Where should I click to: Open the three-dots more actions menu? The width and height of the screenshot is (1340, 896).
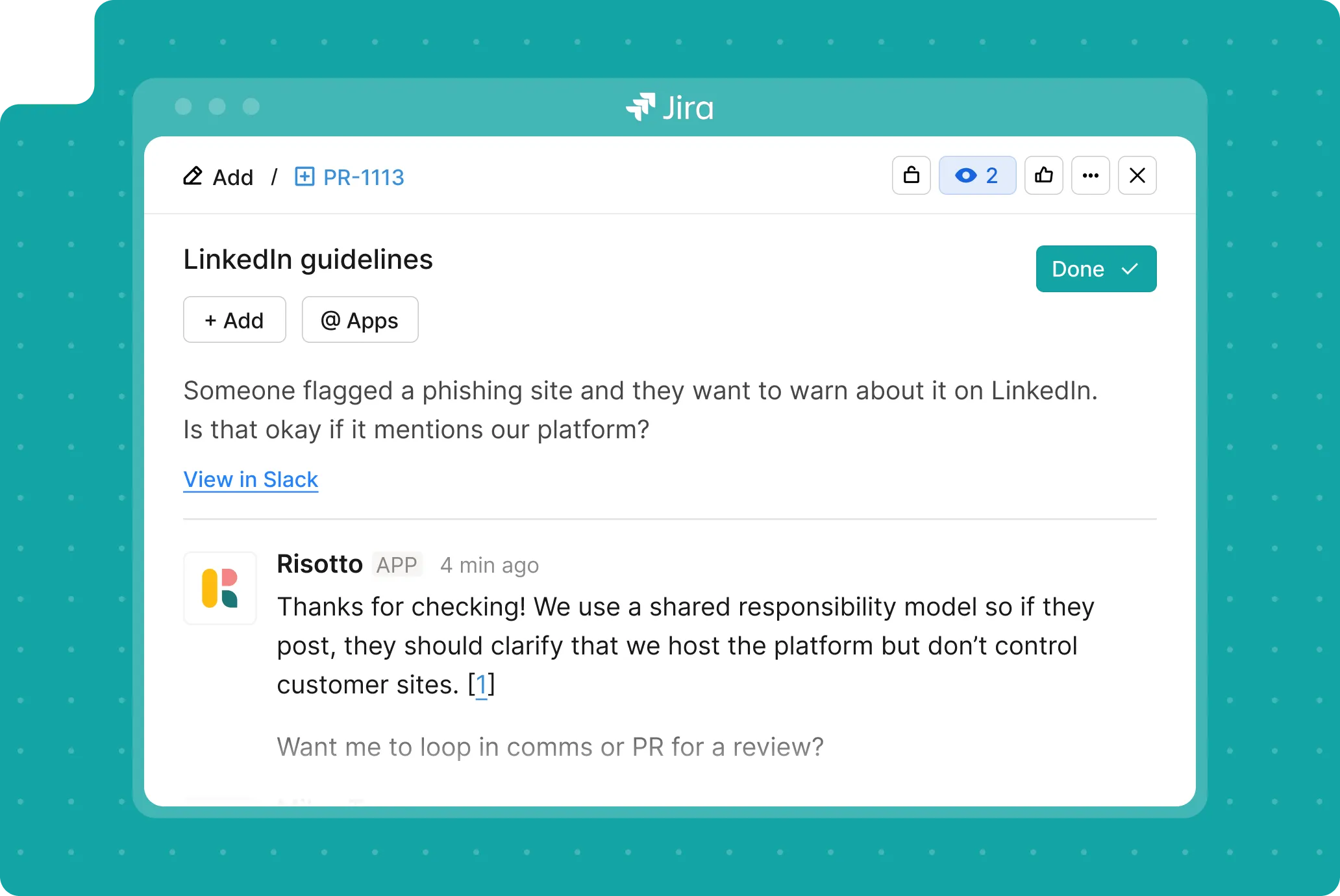click(x=1091, y=175)
